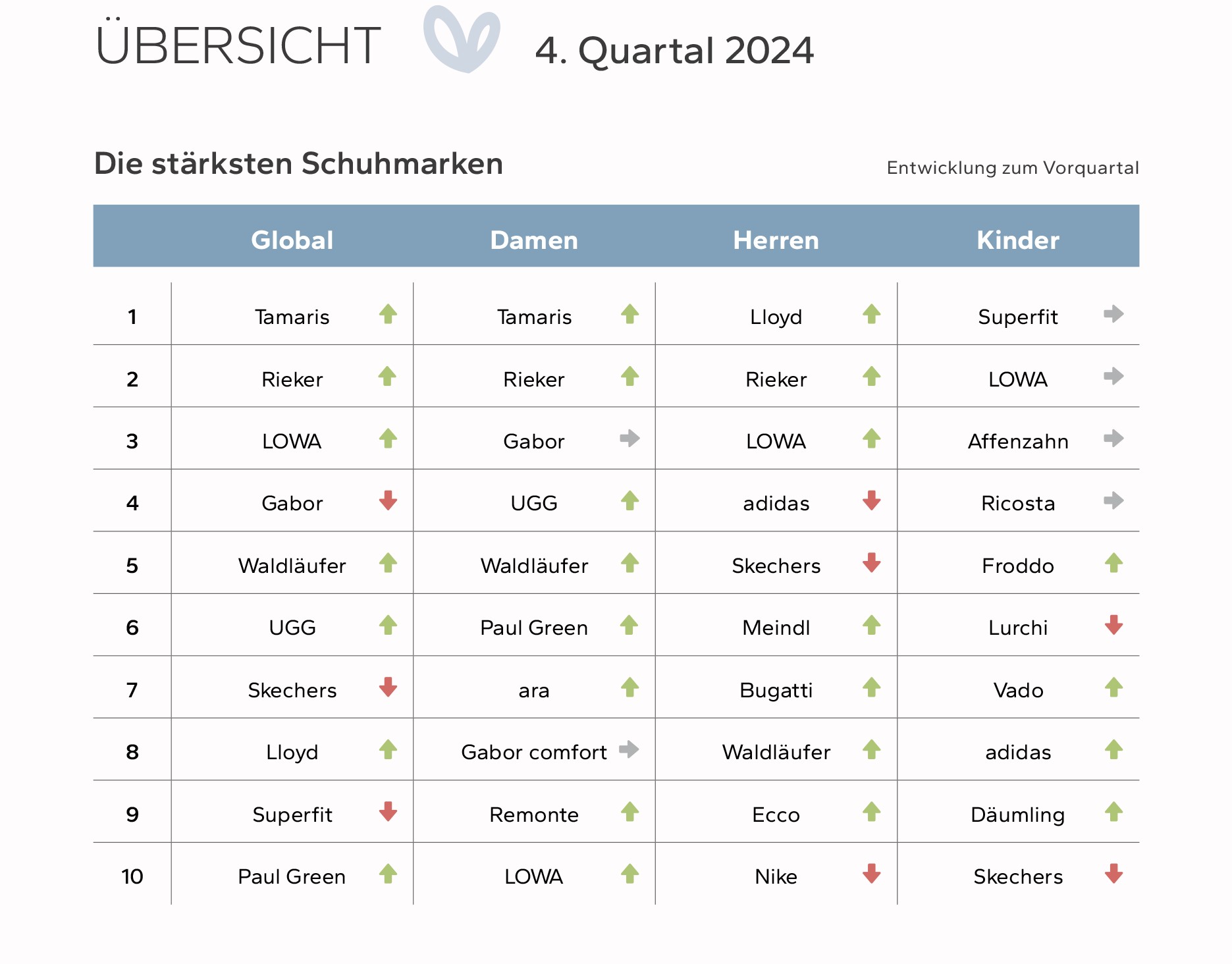Click the gray arrow next to Gabor comfort
This screenshot has width=1232, height=964.
(x=629, y=749)
